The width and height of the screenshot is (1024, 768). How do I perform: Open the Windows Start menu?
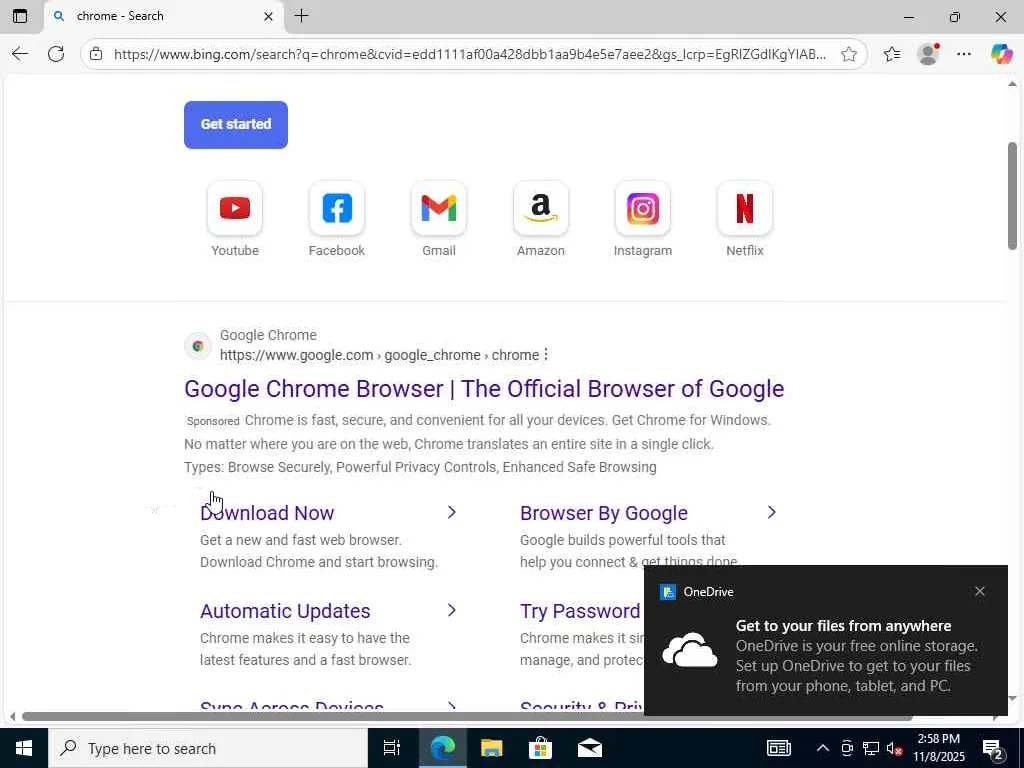pos(24,748)
